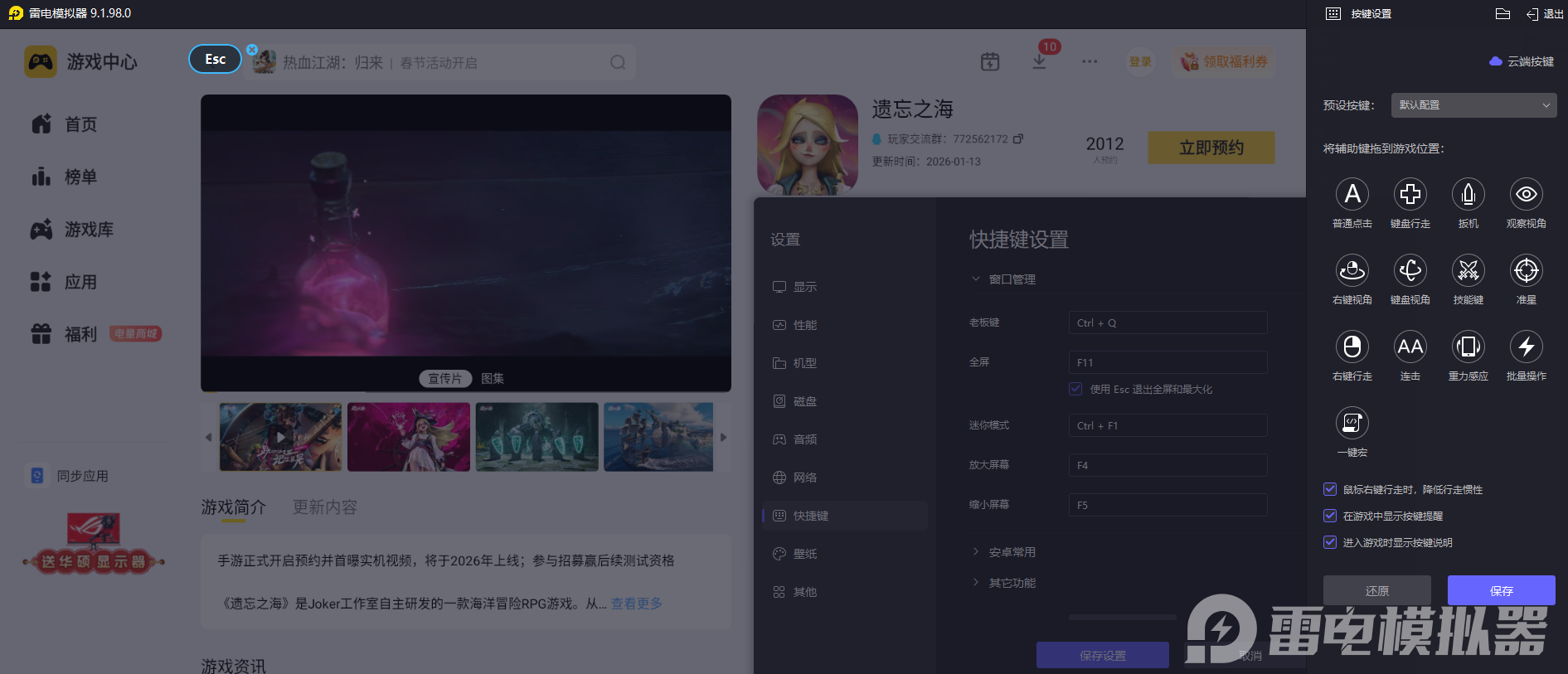The image size is (1568, 674).
Task: Uncheck 进入游戏时显示按键说明 checkbox
Action: click(1330, 542)
